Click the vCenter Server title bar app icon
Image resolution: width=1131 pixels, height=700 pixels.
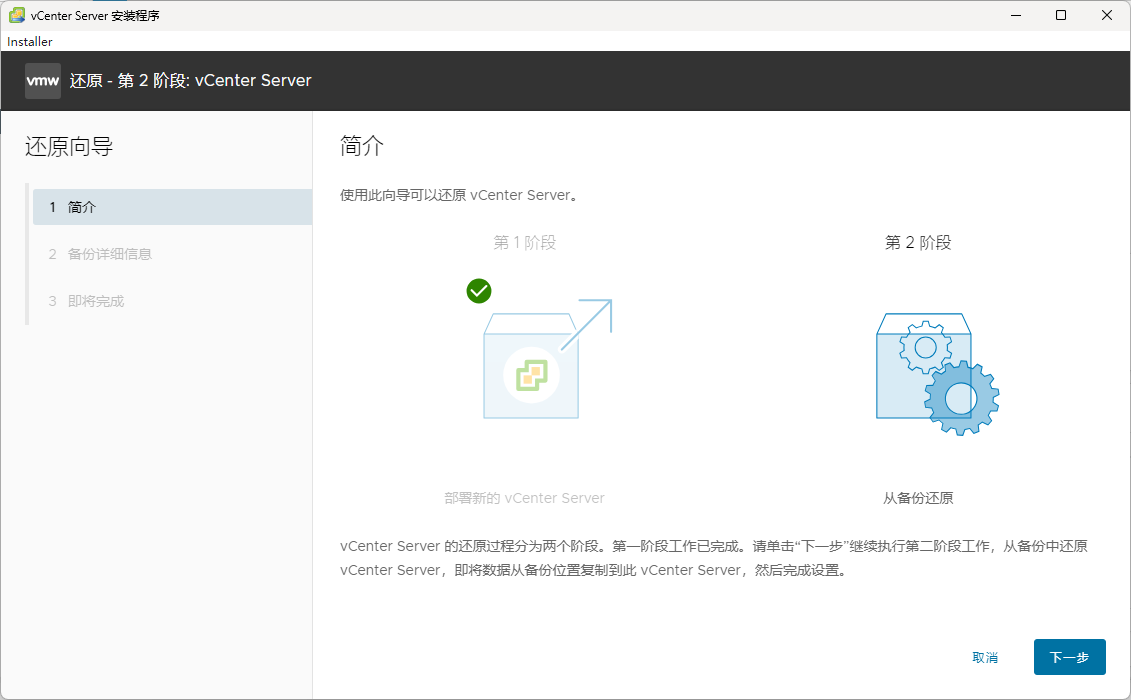click(x=17, y=15)
